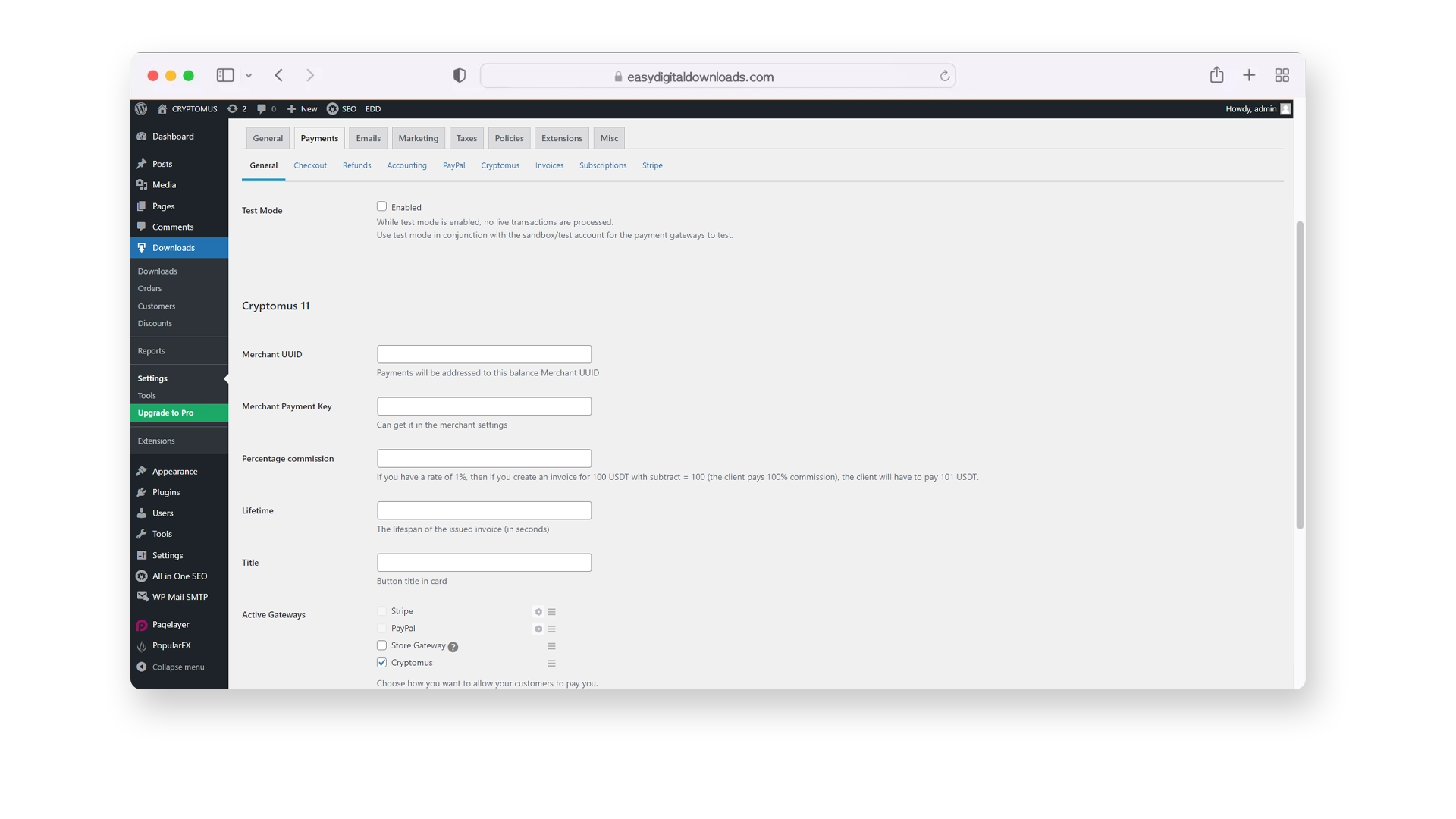The width and height of the screenshot is (1456, 819).
Task: Click the All in One SEO icon
Action: click(x=141, y=575)
